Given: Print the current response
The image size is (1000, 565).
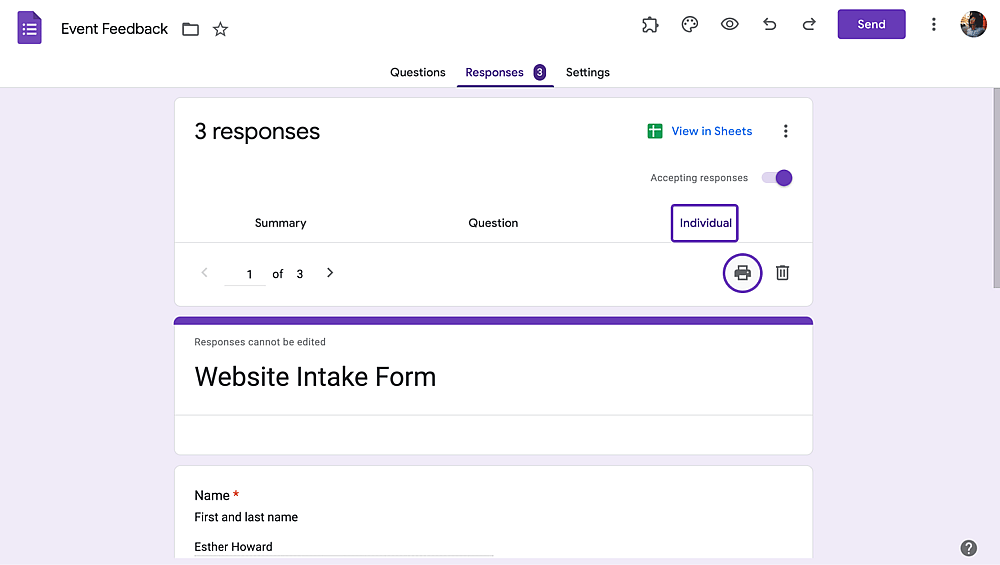Looking at the screenshot, I should (742, 273).
